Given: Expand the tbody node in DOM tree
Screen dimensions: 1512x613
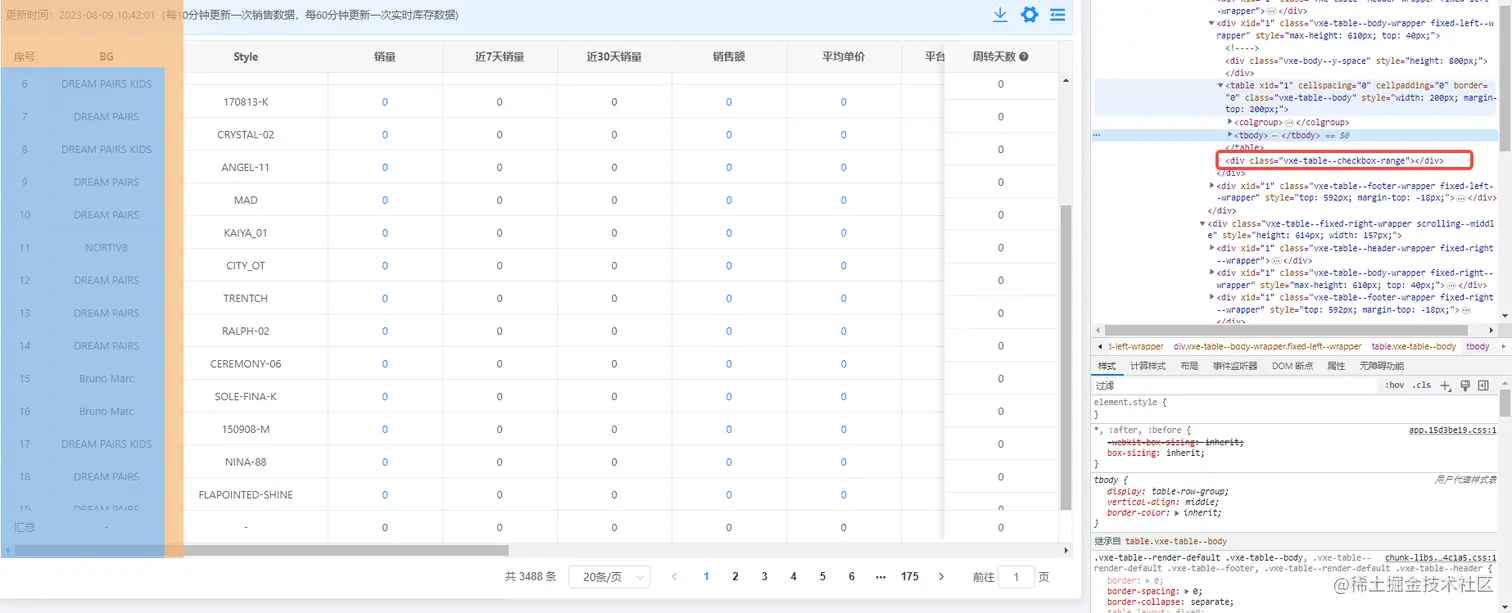Looking at the screenshot, I should tap(1230, 134).
